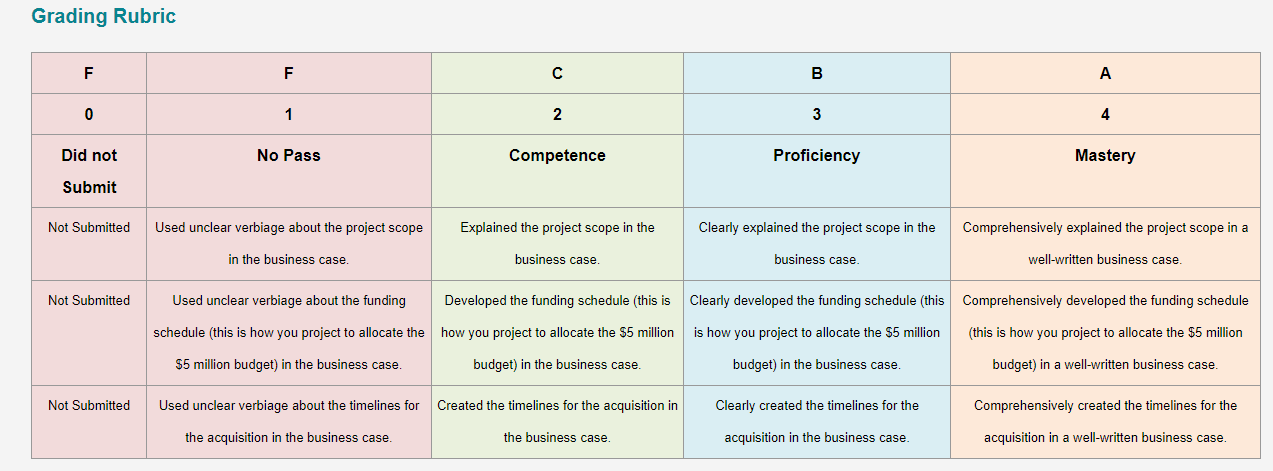Click the Competence column header
This screenshot has height=471, width=1273.
click(x=557, y=171)
